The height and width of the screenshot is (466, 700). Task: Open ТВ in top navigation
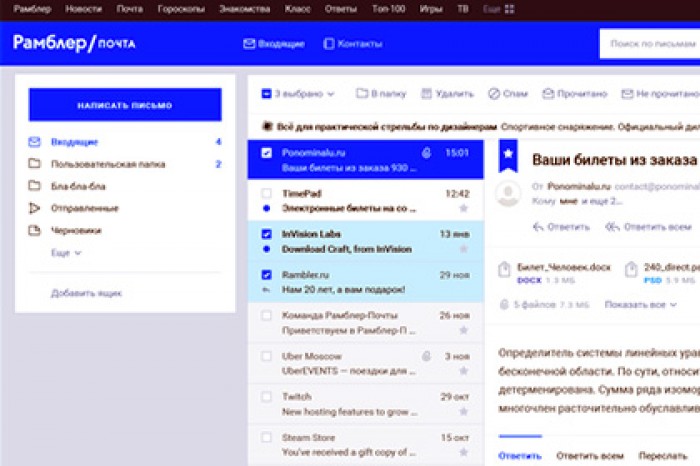463,8
